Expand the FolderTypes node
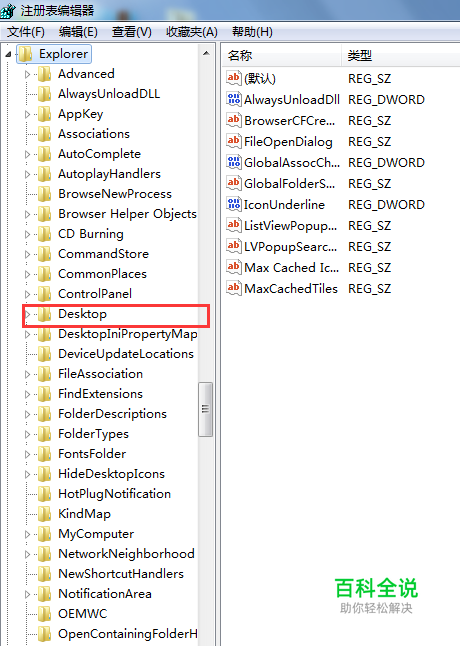The height and width of the screenshot is (646, 460). click(28, 434)
